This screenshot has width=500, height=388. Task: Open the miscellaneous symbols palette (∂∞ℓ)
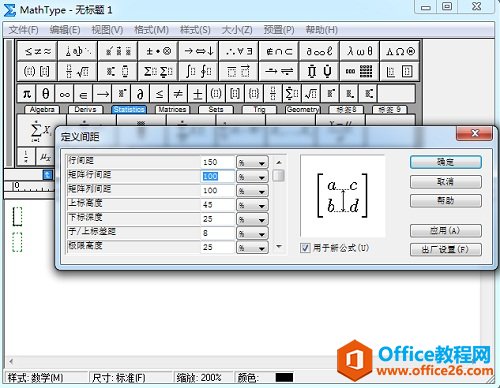(319, 51)
